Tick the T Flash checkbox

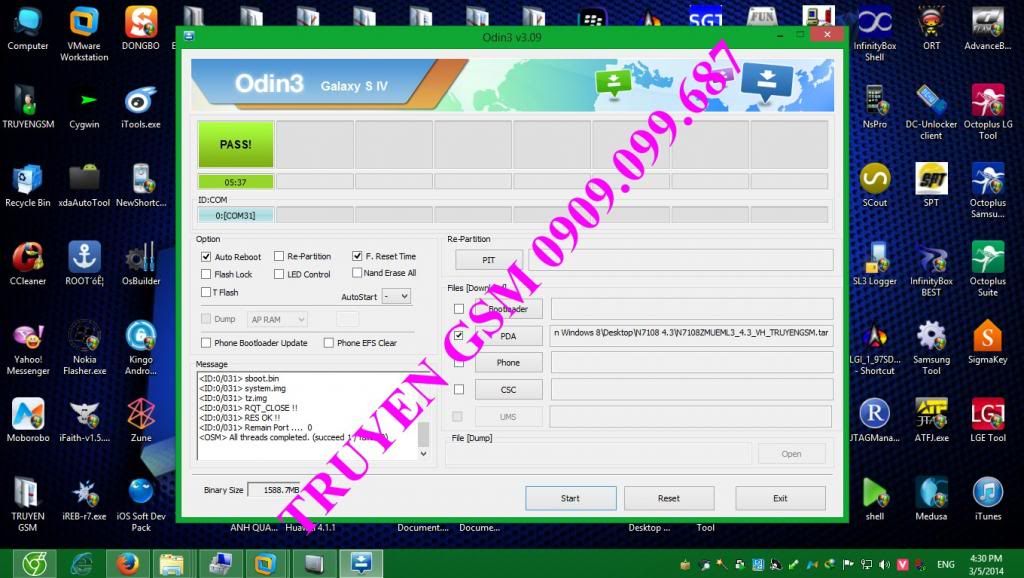[x=206, y=292]
